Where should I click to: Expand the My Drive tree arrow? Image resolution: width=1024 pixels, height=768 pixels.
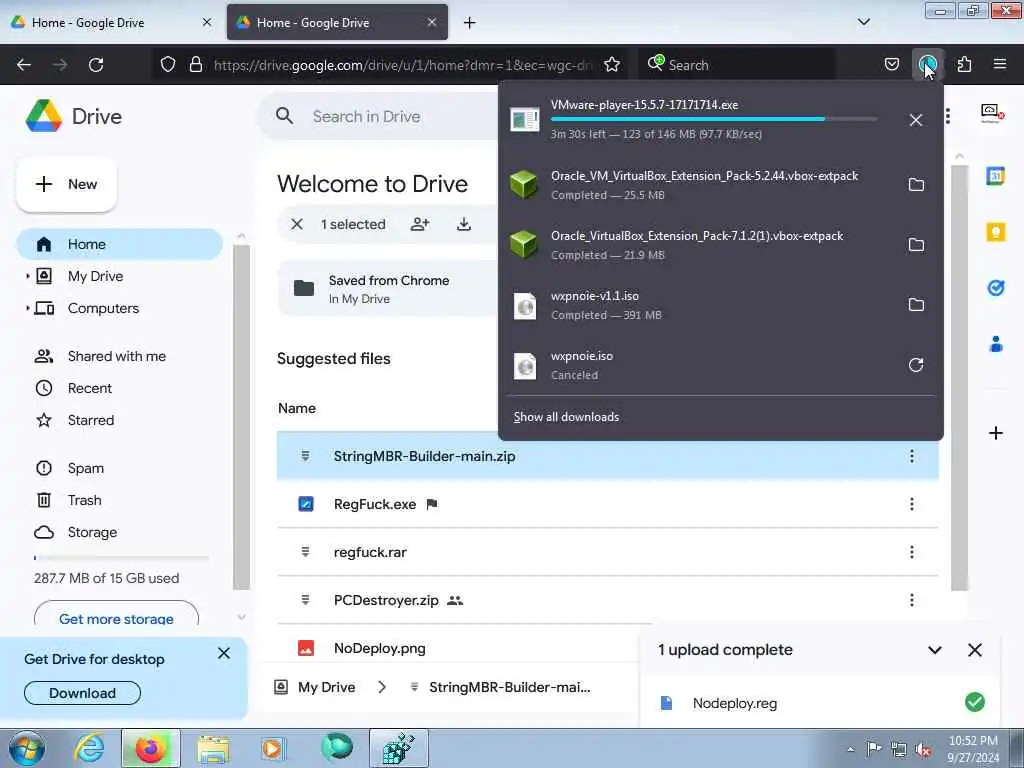pos(27,276)
